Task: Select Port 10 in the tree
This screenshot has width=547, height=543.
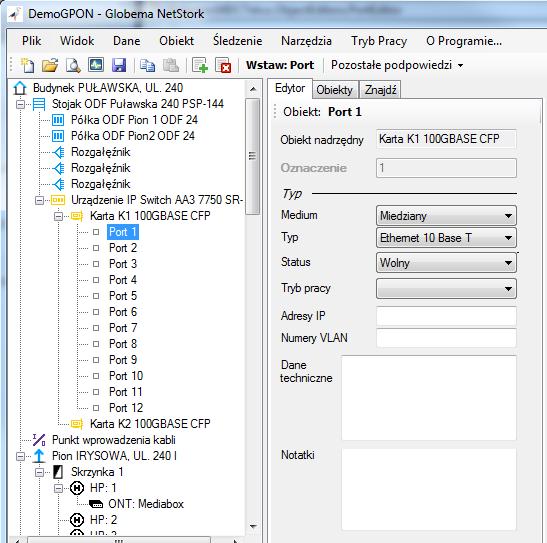Action: (x=126, y=376)
